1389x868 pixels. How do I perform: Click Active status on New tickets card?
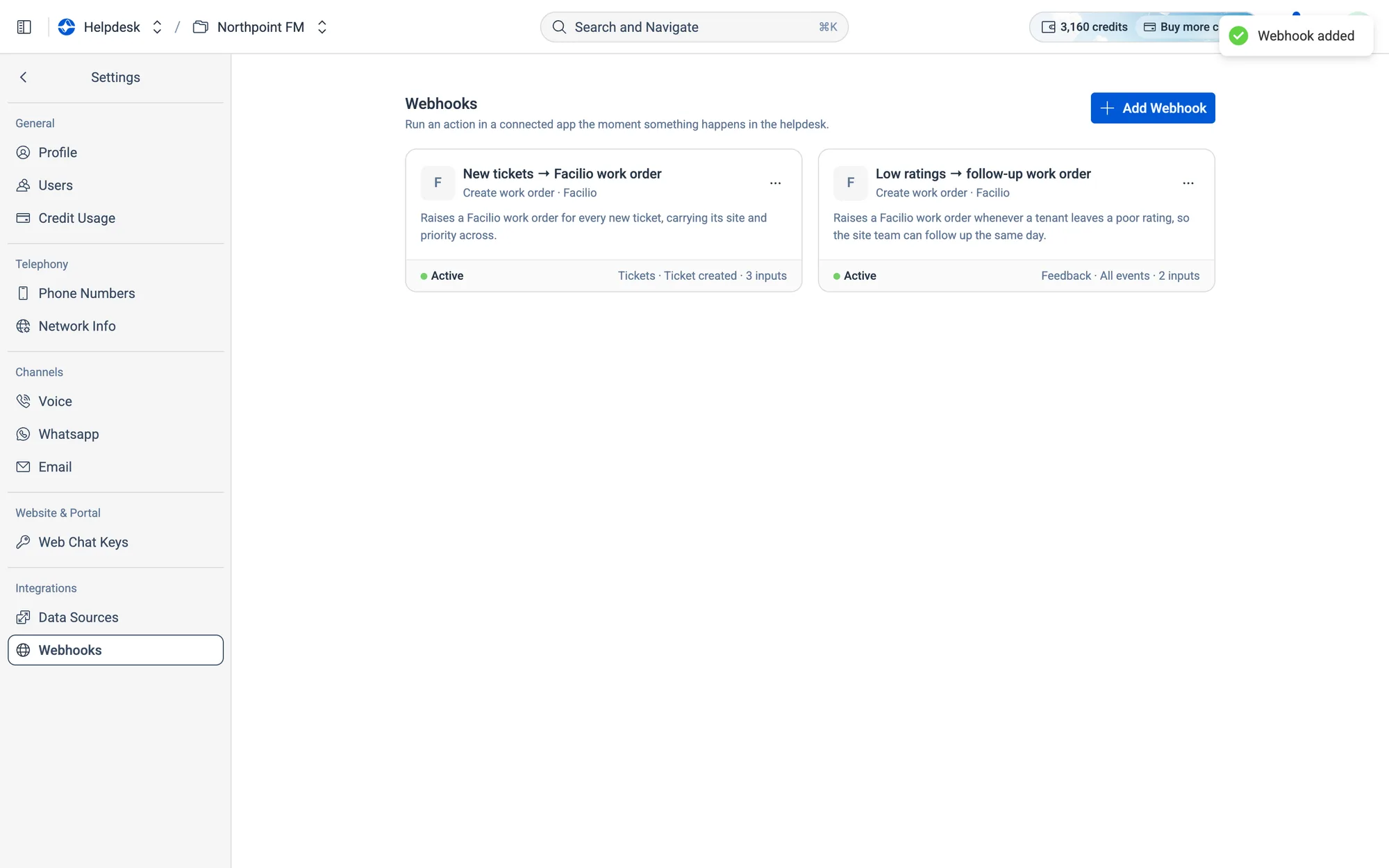click(442, 276)
